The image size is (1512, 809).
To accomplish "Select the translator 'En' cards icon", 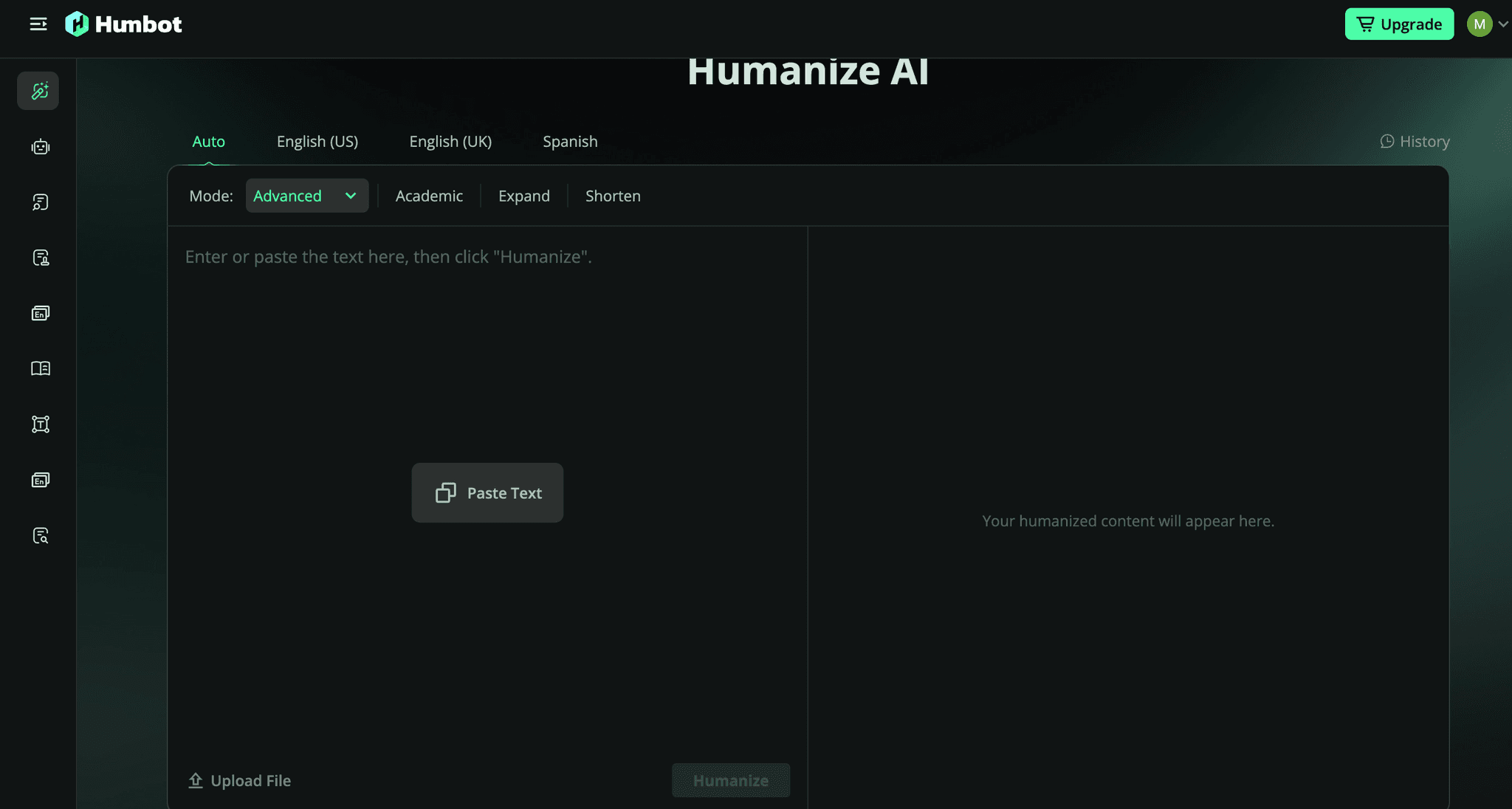I will [38, 313].
